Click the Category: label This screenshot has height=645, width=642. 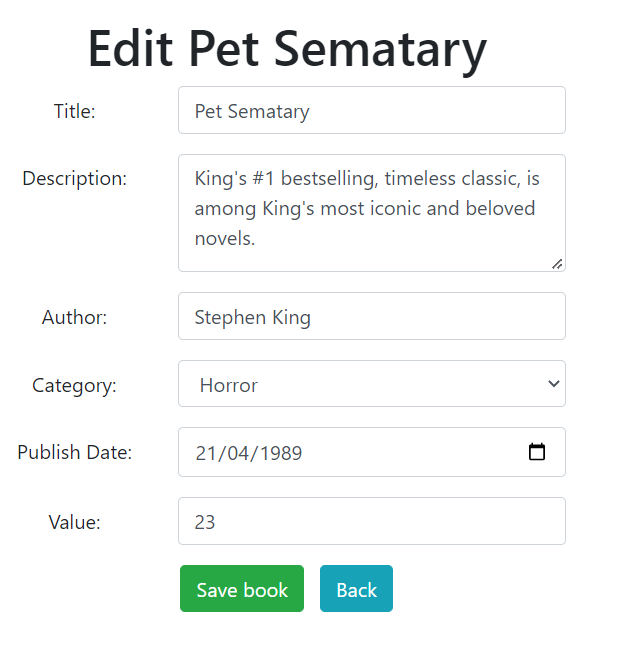click(x=75, y=385)
